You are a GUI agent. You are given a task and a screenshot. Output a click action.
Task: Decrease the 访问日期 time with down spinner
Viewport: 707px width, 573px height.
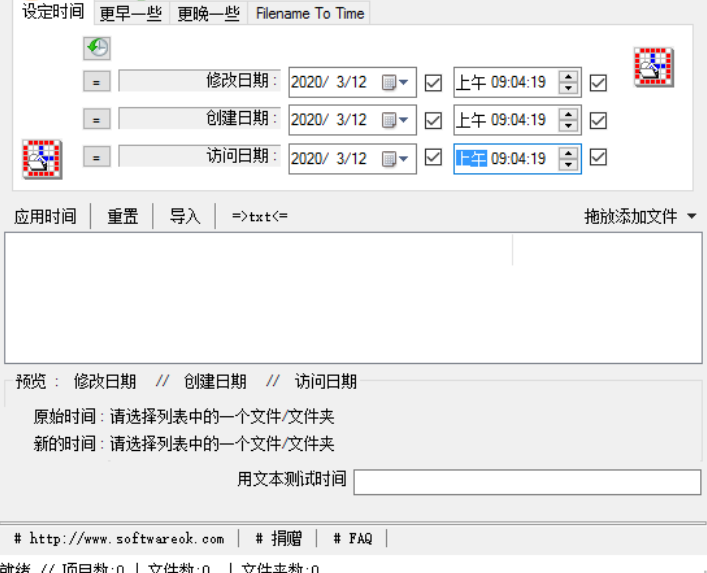pos(568,164)
